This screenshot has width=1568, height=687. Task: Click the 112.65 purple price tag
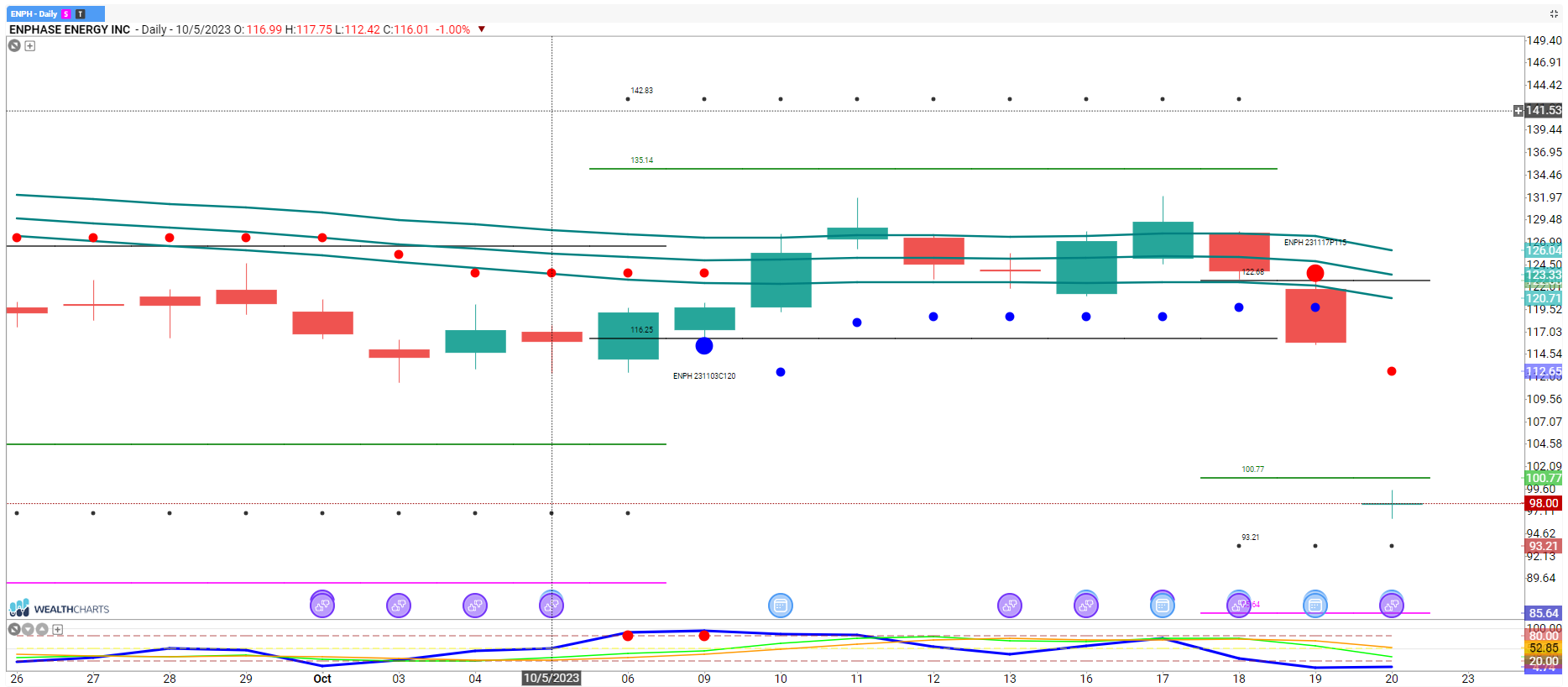[1544, 371]
